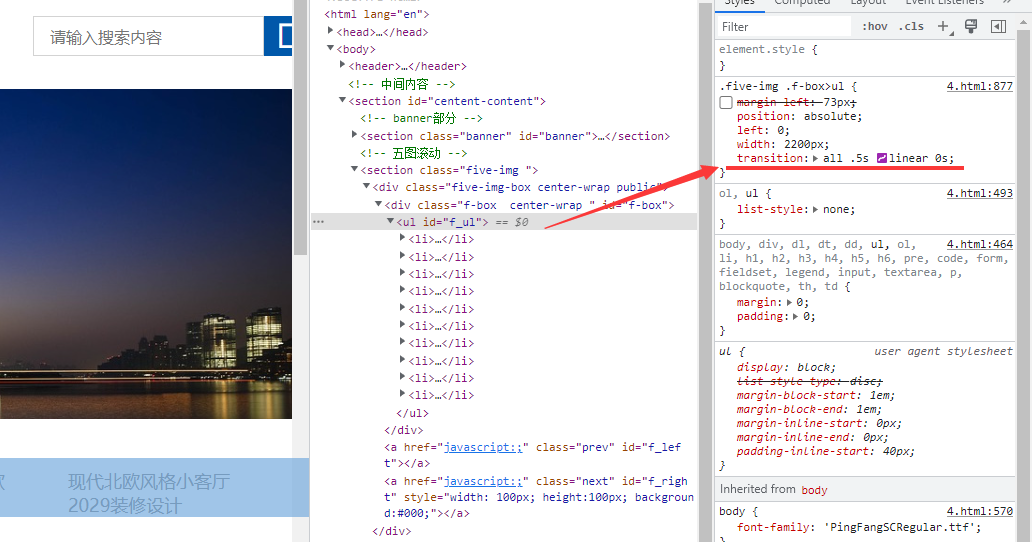Expand the section class banner node
The height and width of the screenshot is (542, 1032).
point(354,135)
